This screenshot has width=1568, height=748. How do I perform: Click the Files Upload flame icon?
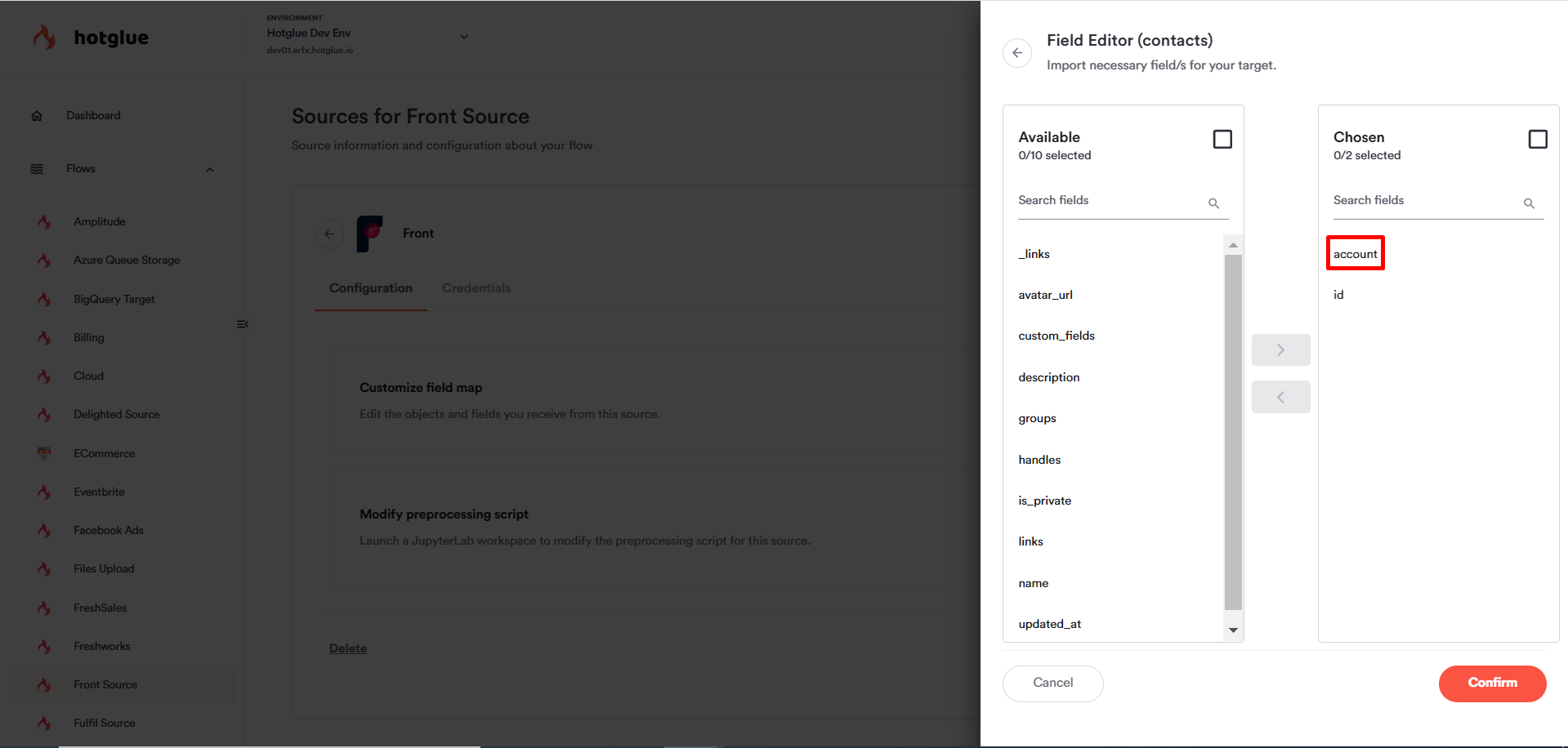tap(44, 569)
